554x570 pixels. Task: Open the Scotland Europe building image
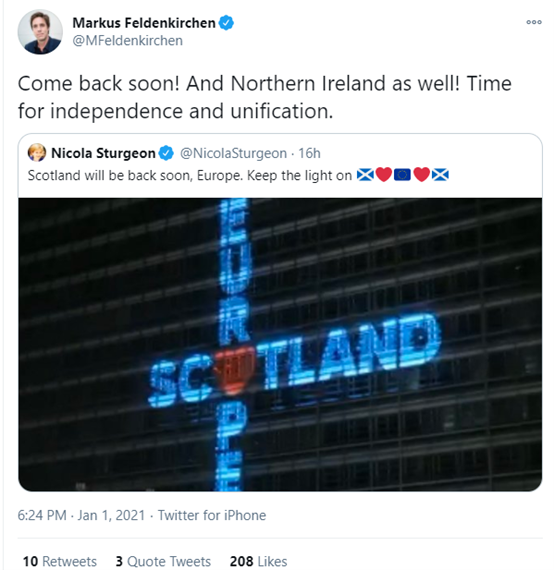click(280, 345)
